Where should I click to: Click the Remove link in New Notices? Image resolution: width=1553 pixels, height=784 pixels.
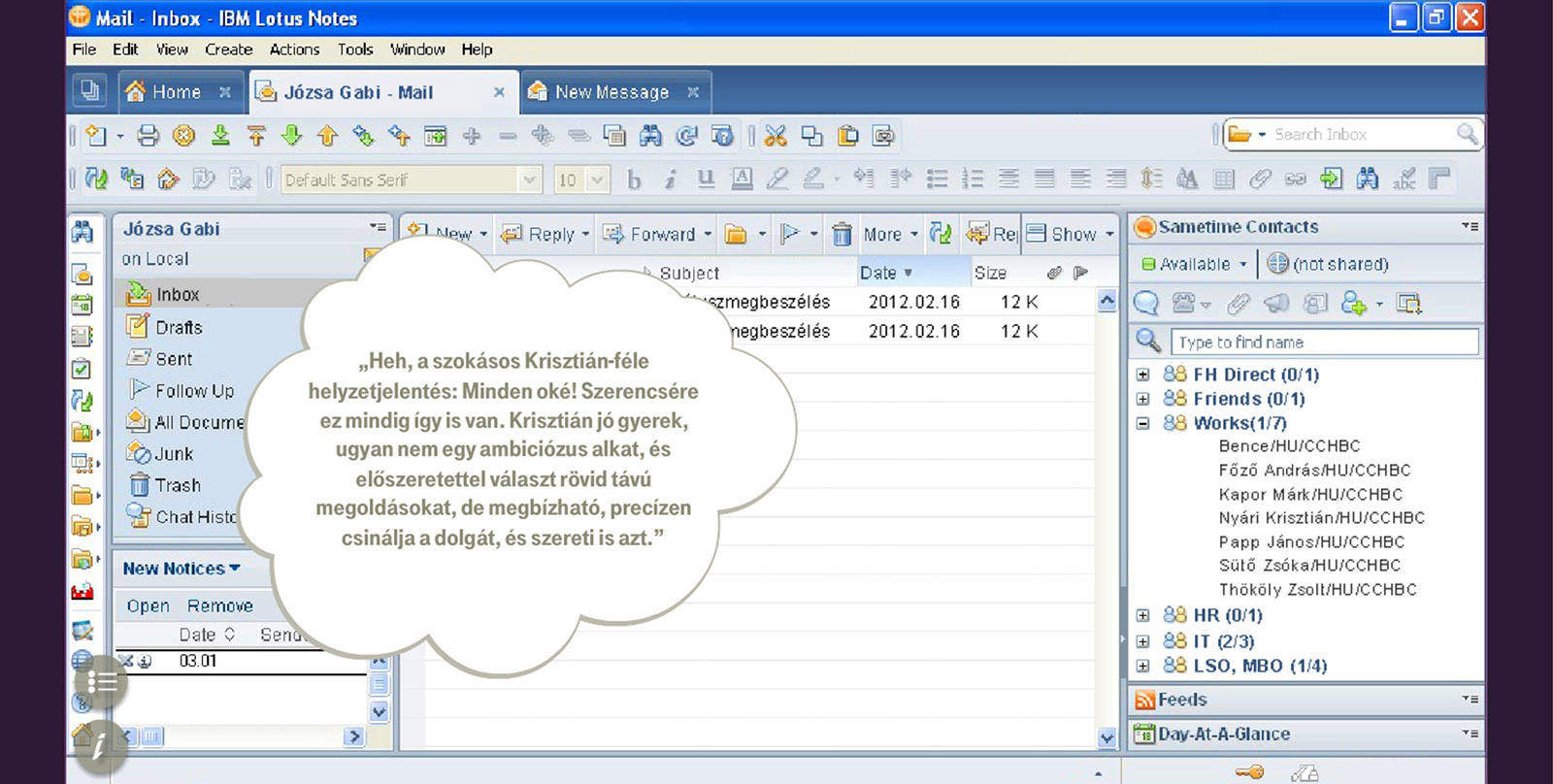coord(220,605)
